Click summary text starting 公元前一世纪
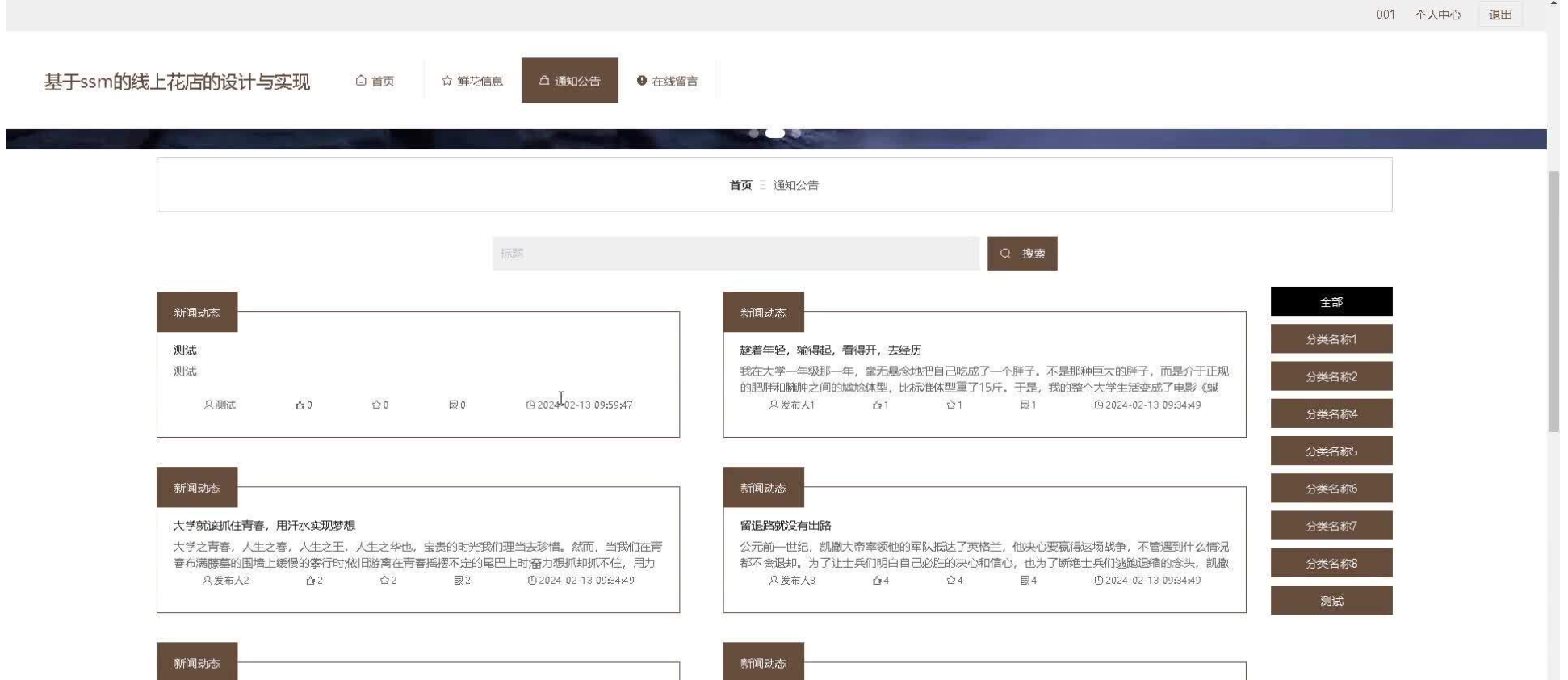 click(984, 555)
